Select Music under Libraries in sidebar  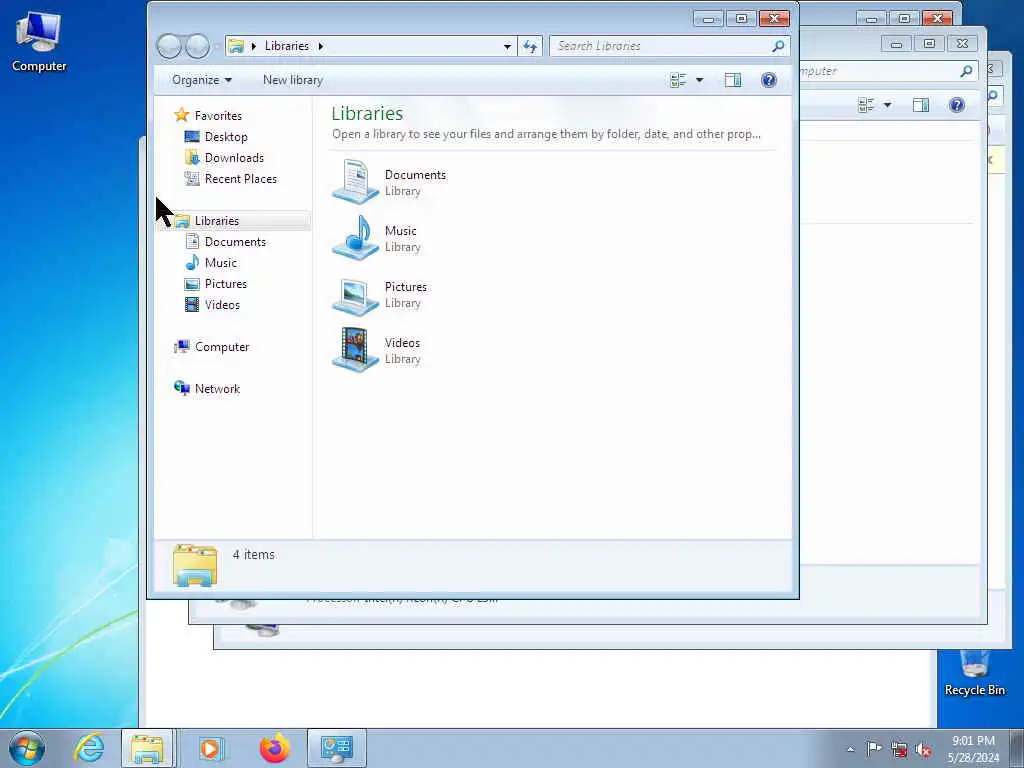pos(221,263)
